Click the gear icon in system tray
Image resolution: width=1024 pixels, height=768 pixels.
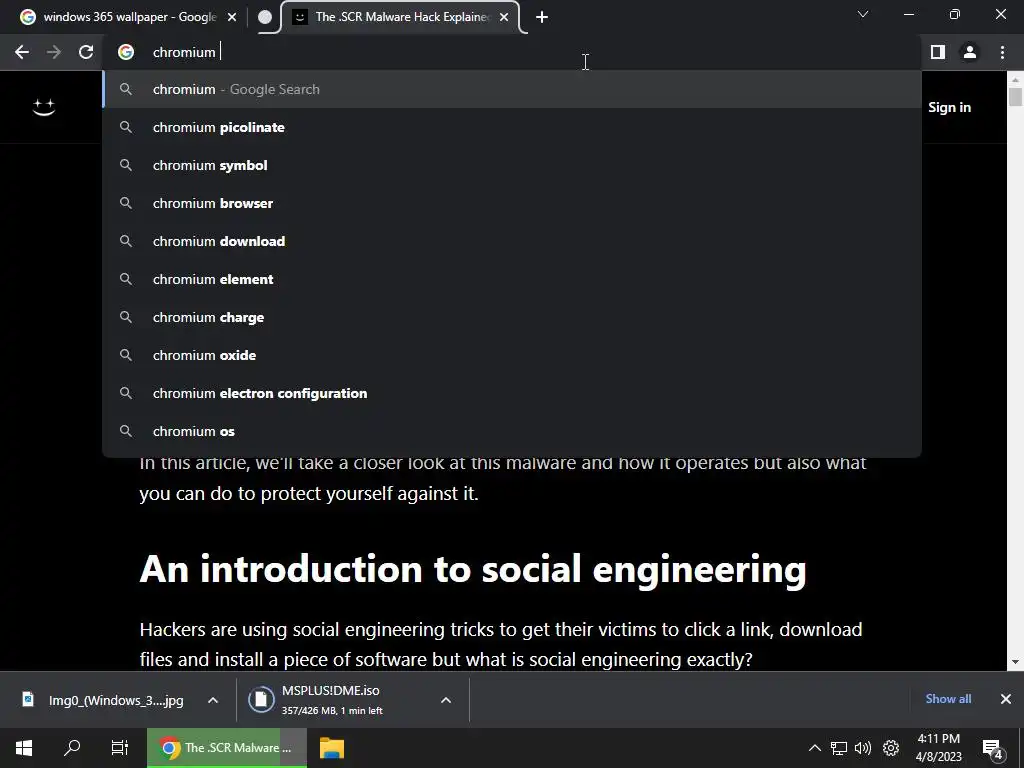(891, 748)
